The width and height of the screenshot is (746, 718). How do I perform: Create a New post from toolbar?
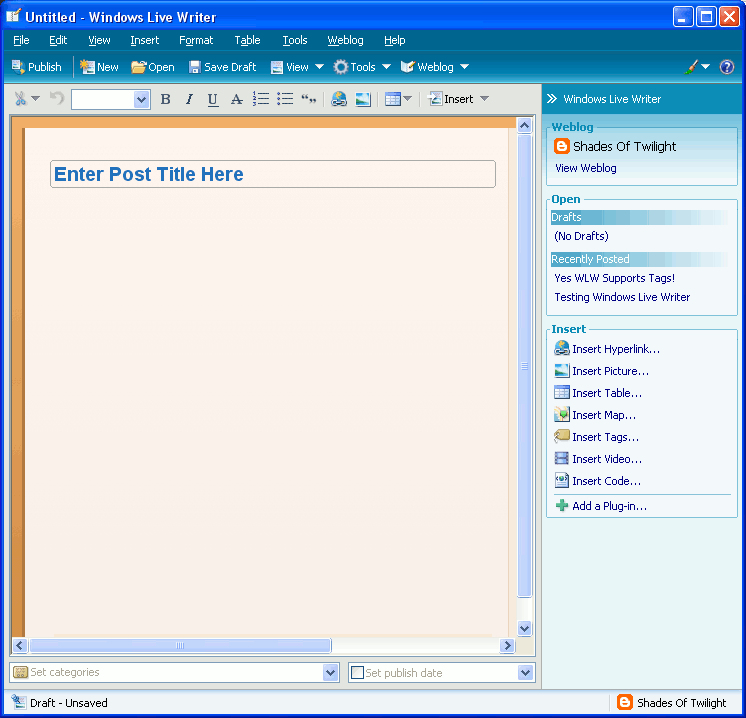99,67
